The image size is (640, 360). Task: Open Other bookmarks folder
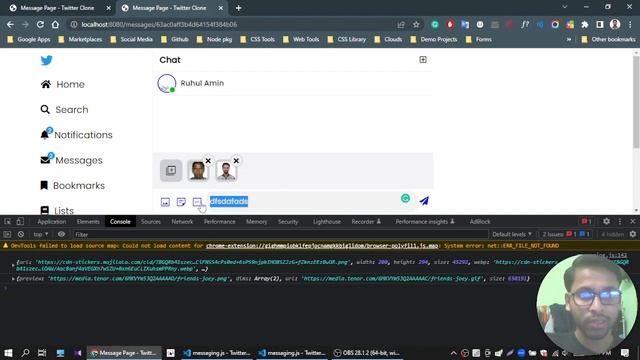tap(608, 40)
